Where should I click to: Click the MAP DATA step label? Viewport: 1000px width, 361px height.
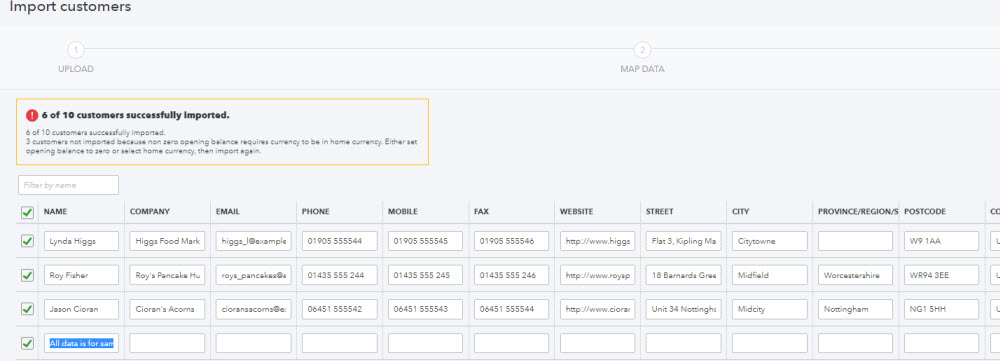642,69
